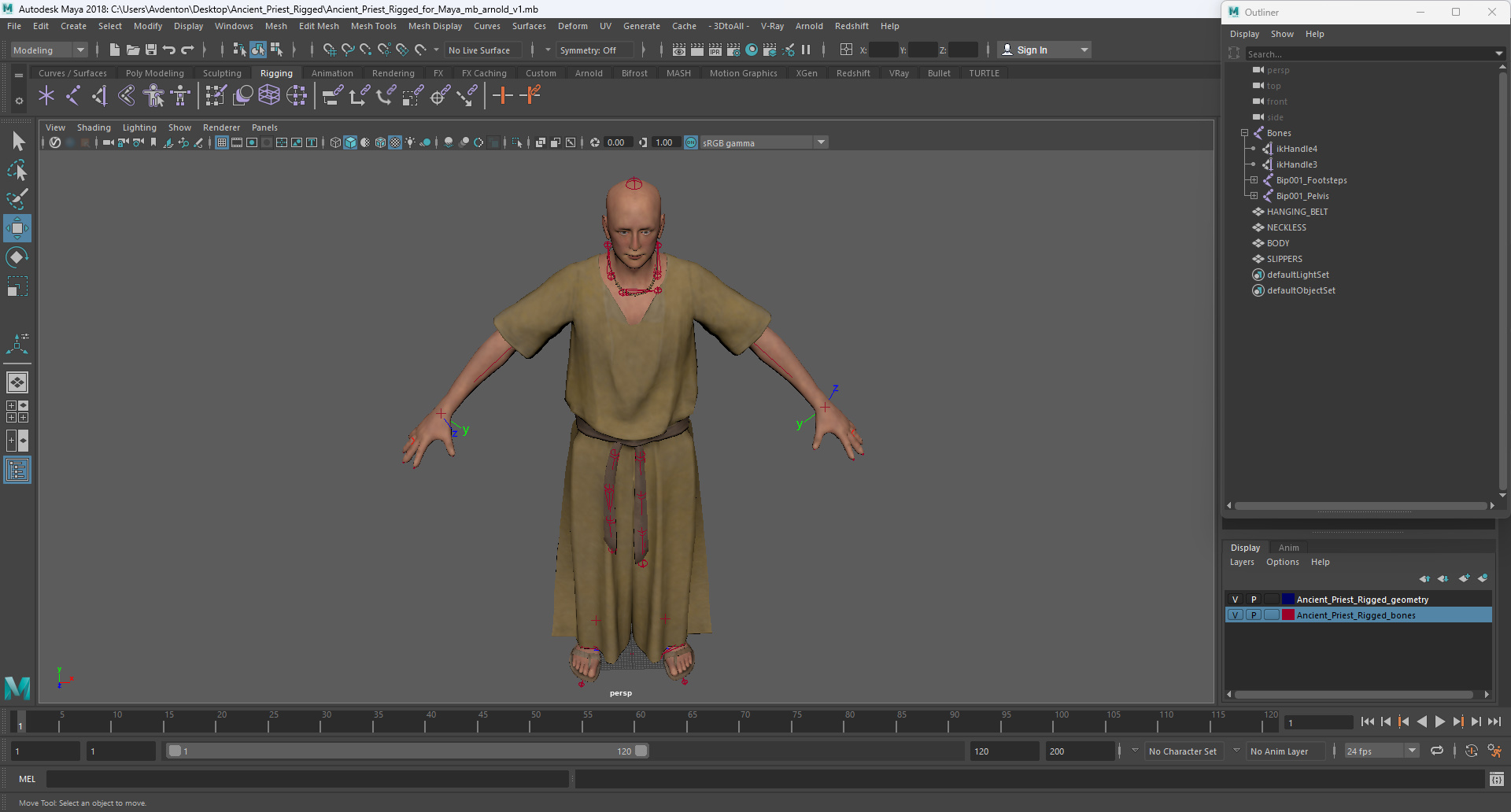Open the sRGB gamma dropdown
This screenshot has width=1511, height=812.
[x=763, y=142]
